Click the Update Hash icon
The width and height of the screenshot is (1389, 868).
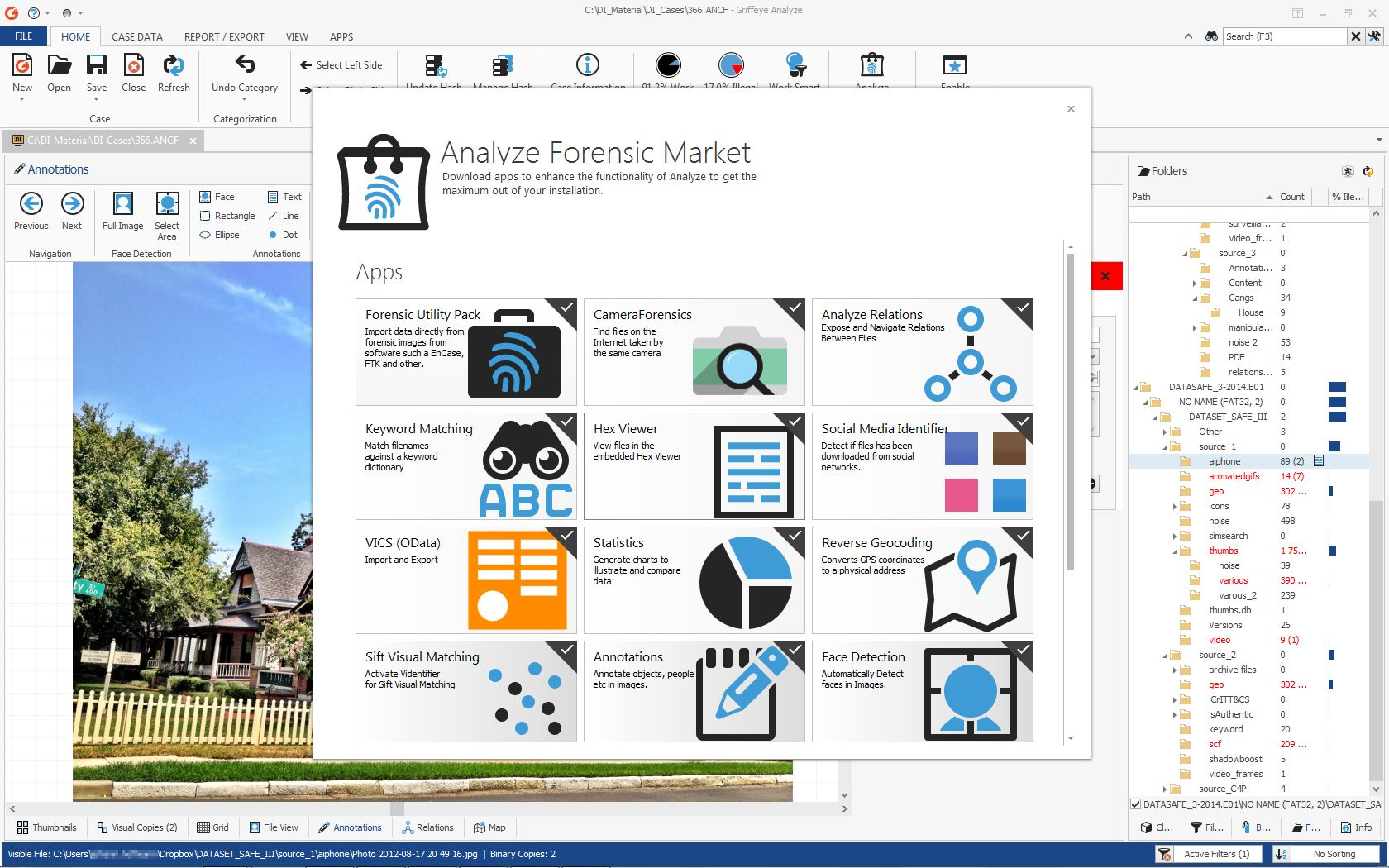[x=433, y=66]
